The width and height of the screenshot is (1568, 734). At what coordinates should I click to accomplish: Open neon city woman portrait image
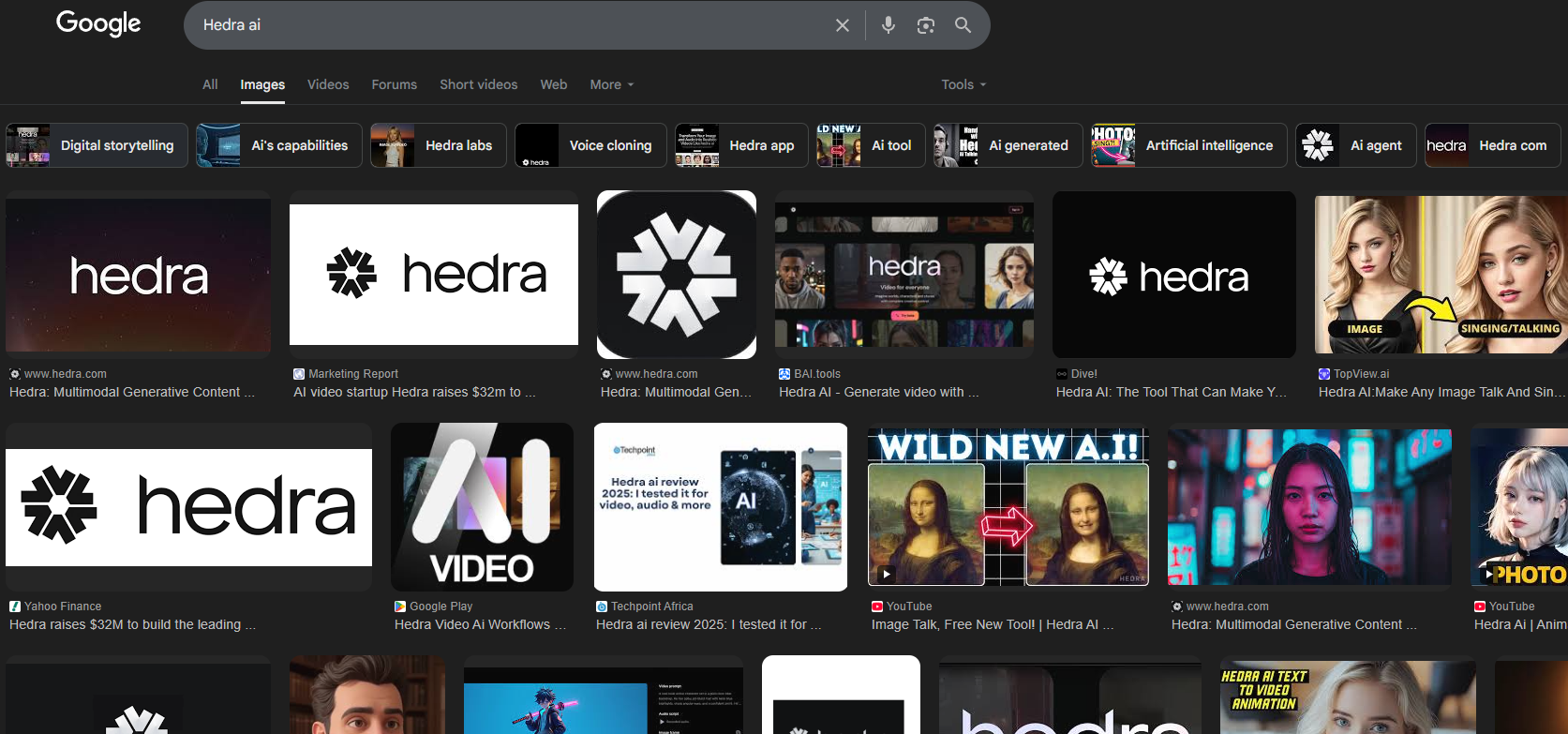click(x=1309, y=507)
